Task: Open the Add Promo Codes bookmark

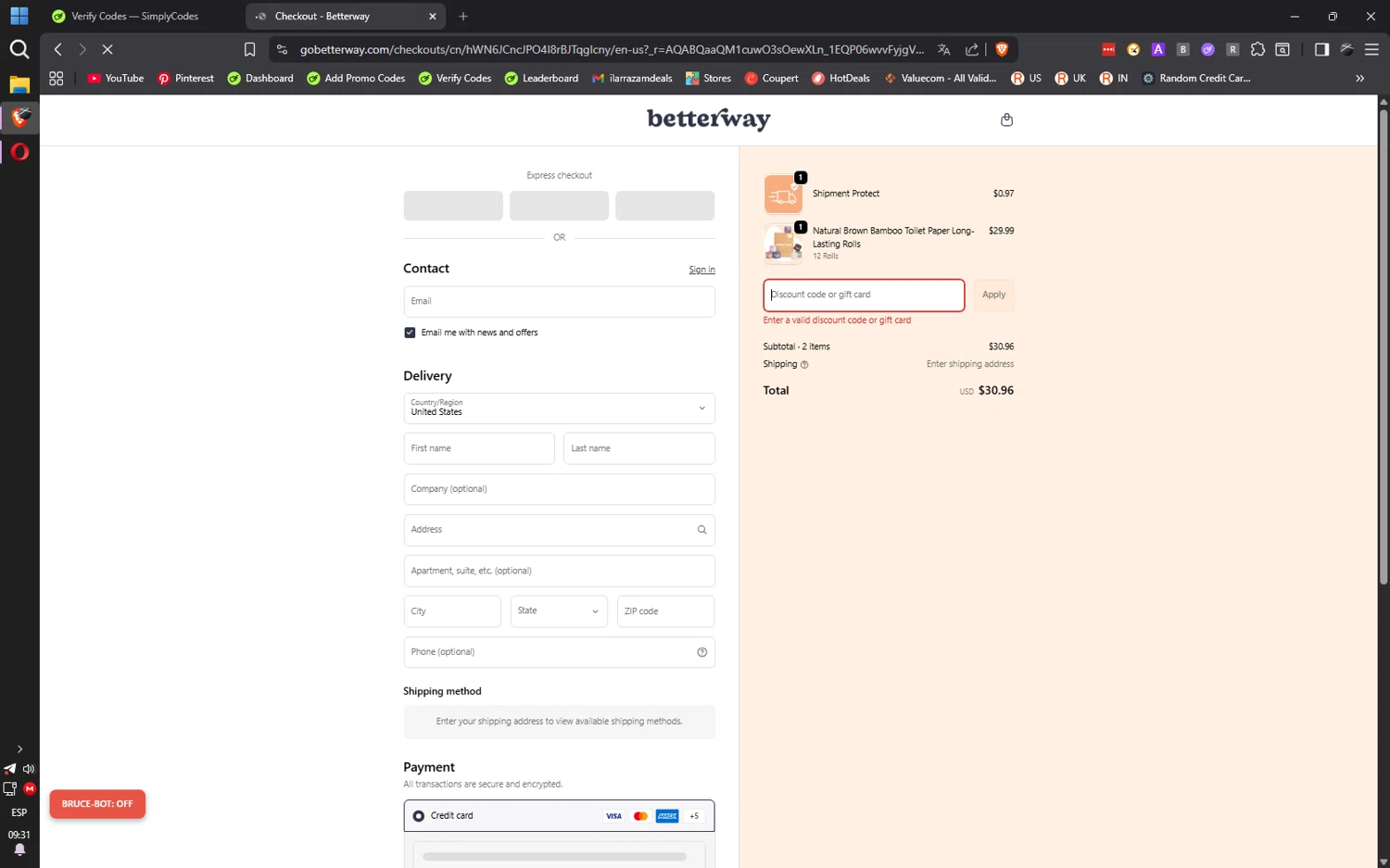Action: (356, 79)
